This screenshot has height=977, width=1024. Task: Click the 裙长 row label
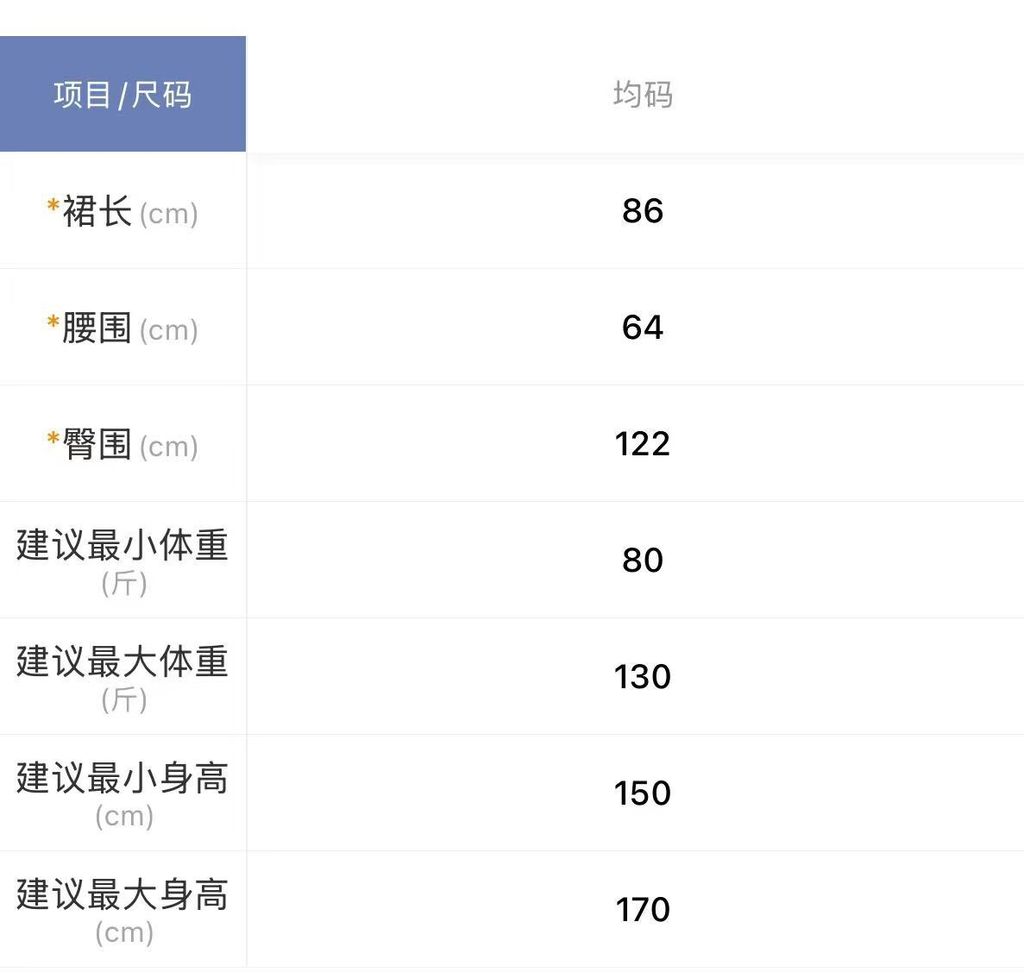tap(98, 212)
